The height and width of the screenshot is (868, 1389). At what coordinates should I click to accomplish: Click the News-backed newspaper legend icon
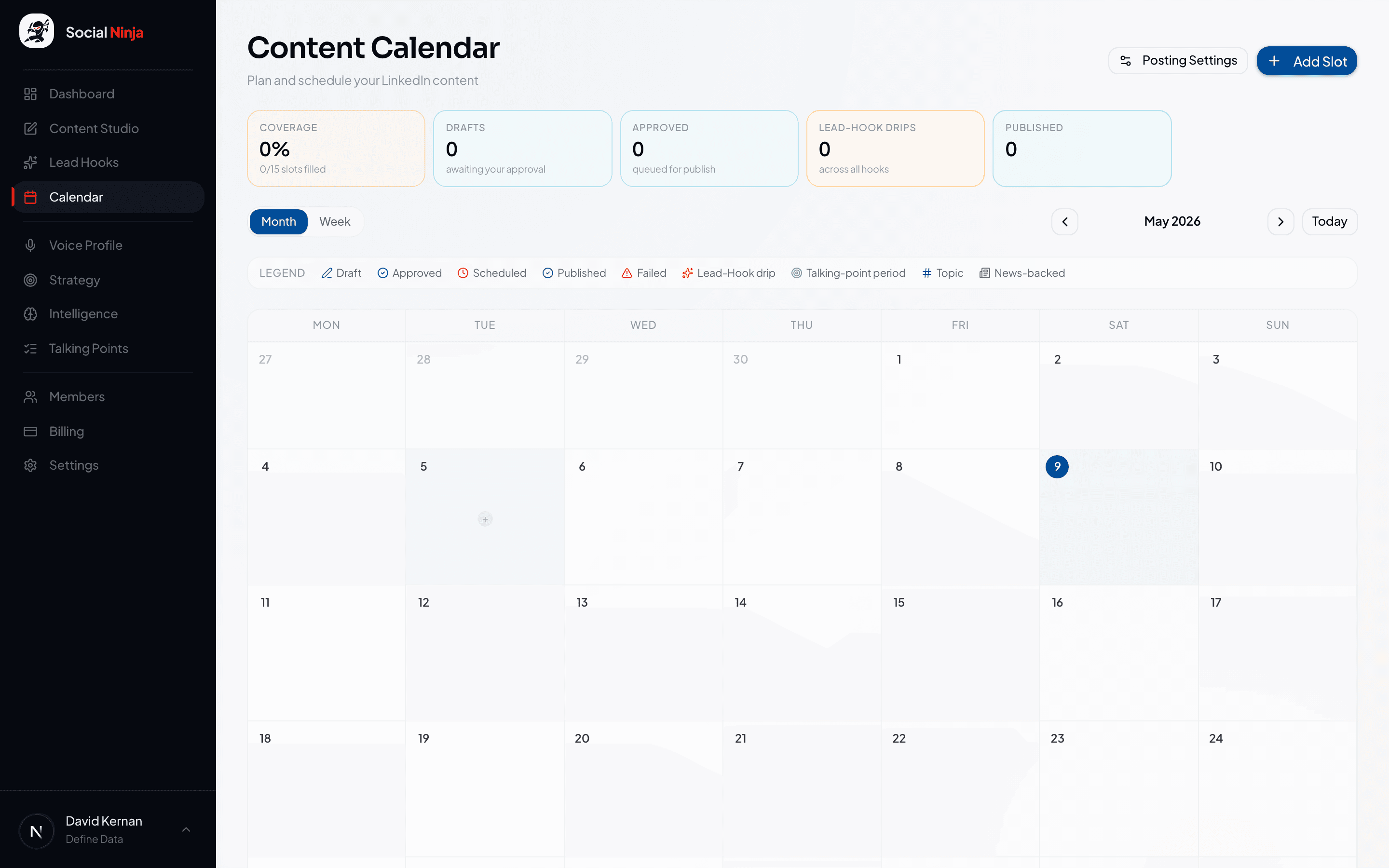[x=984, y=273]
